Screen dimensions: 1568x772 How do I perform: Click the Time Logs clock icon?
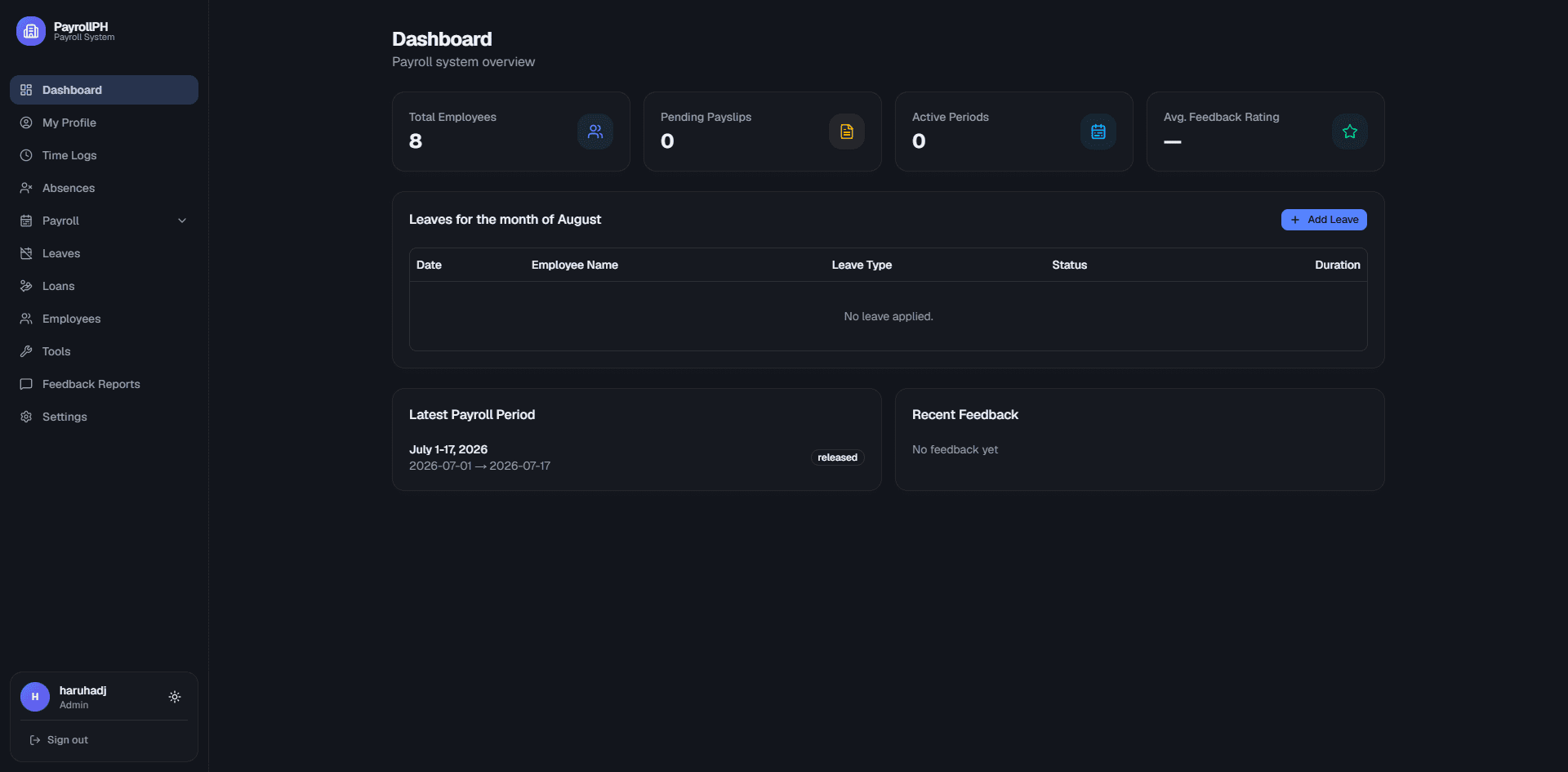(x=26, y=155)
